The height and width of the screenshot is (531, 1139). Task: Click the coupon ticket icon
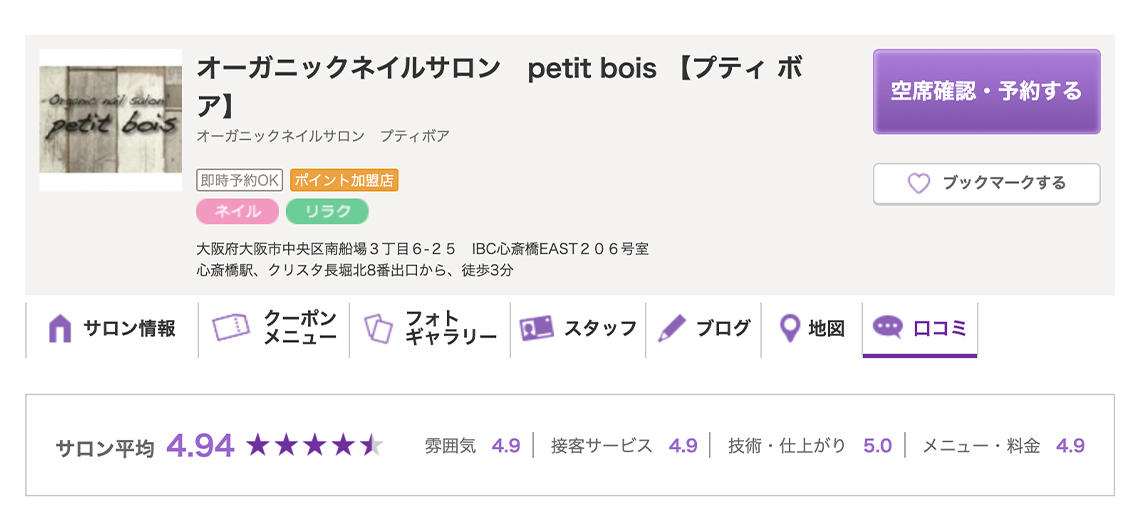[x=231, y=328]
